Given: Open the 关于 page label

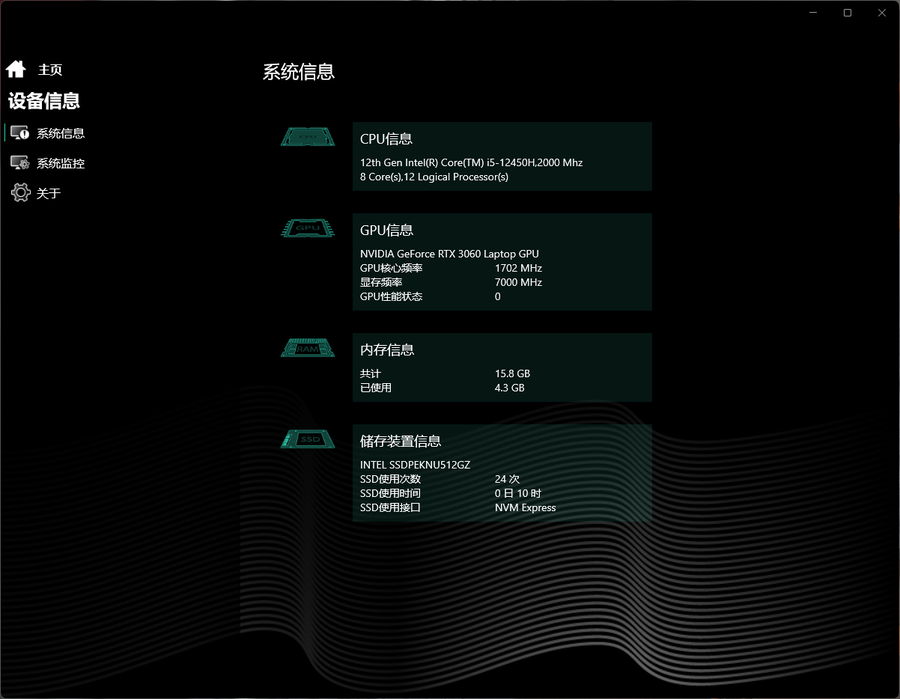Looking at the screenshot, I should coord(49,193).
